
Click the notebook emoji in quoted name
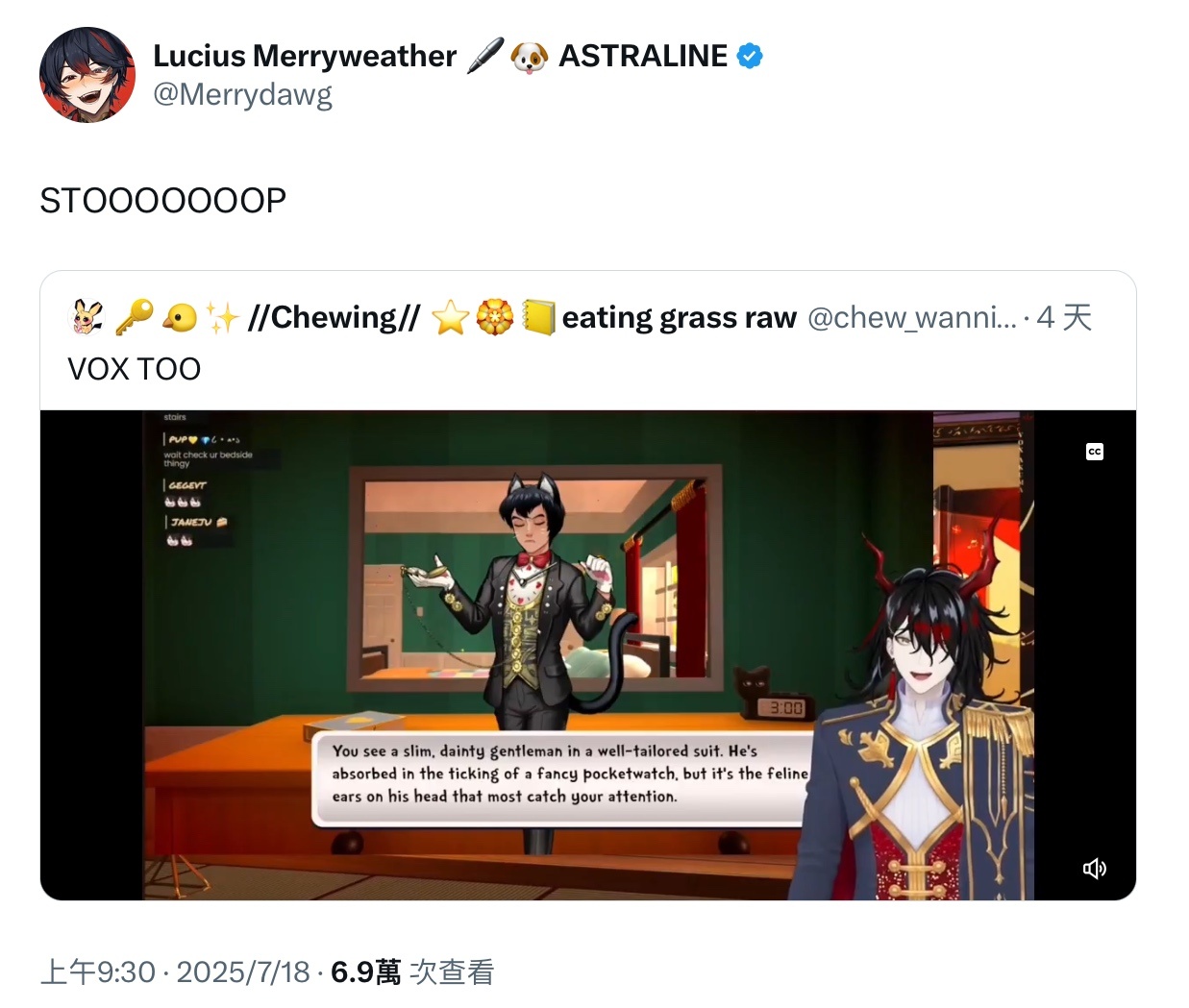pos(538,317)
